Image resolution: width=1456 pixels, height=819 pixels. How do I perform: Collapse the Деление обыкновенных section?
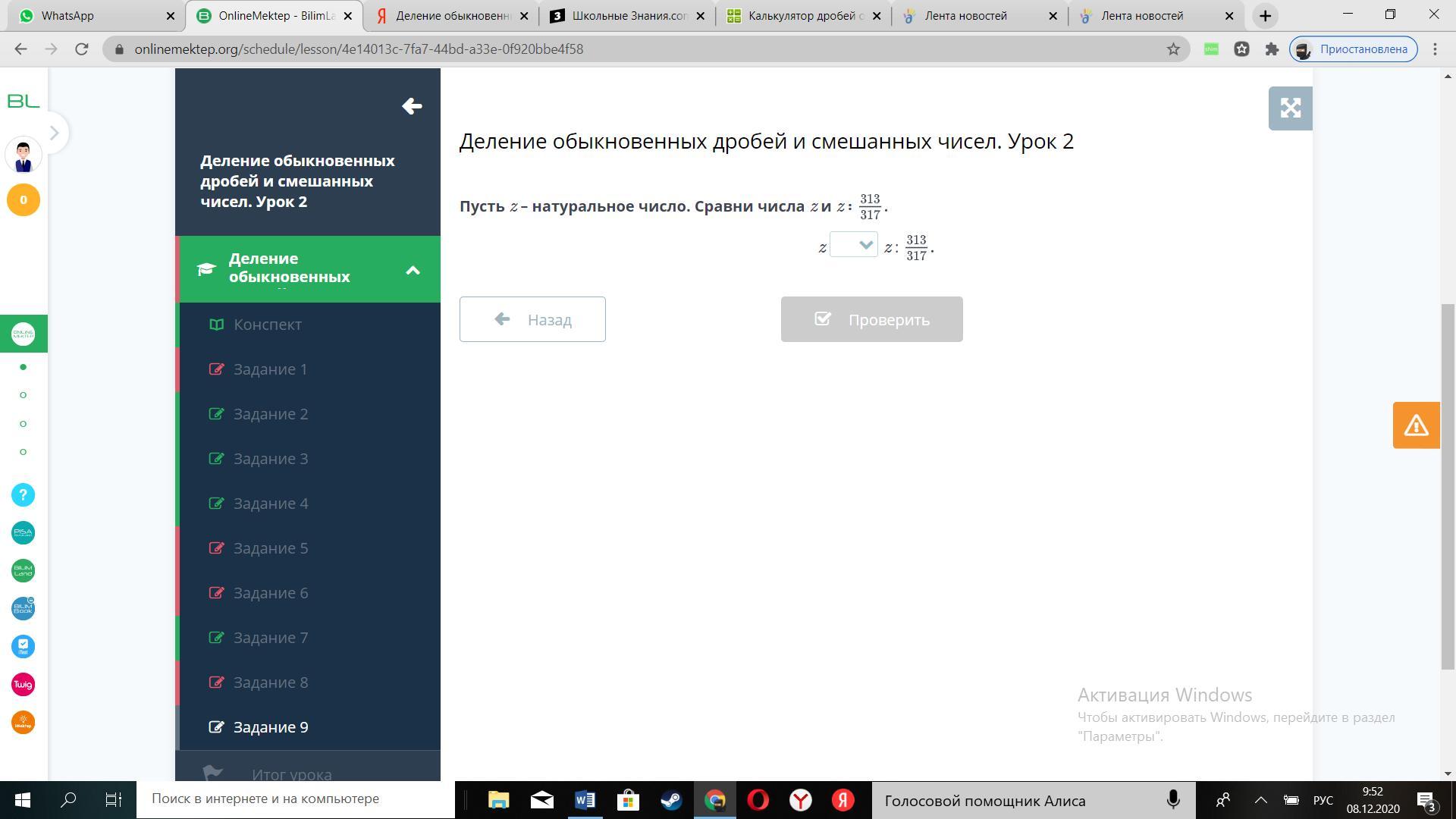(x=413, y=270)
